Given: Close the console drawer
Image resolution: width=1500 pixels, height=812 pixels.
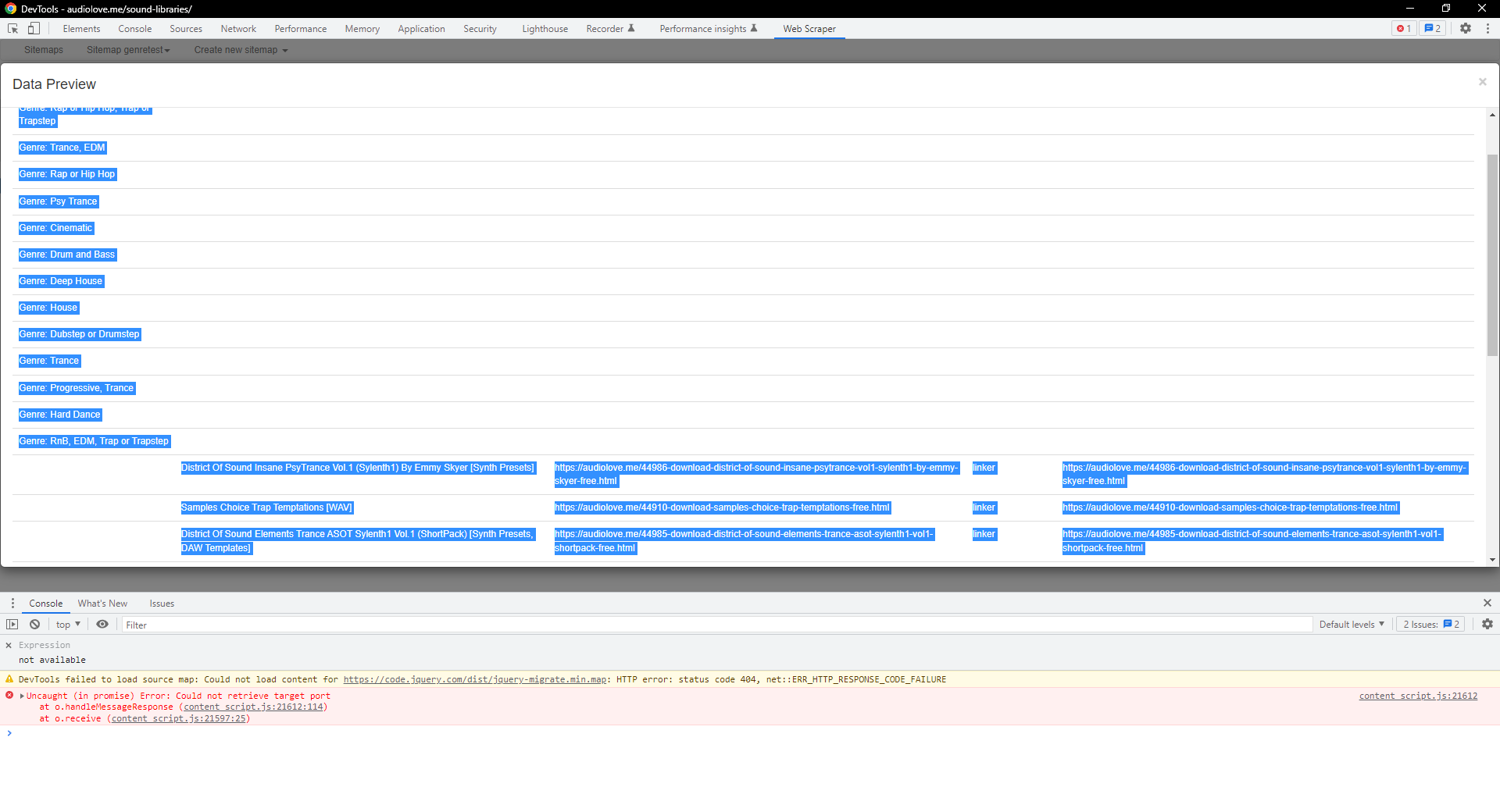Looking at the screenshot, I should 1487,604.
